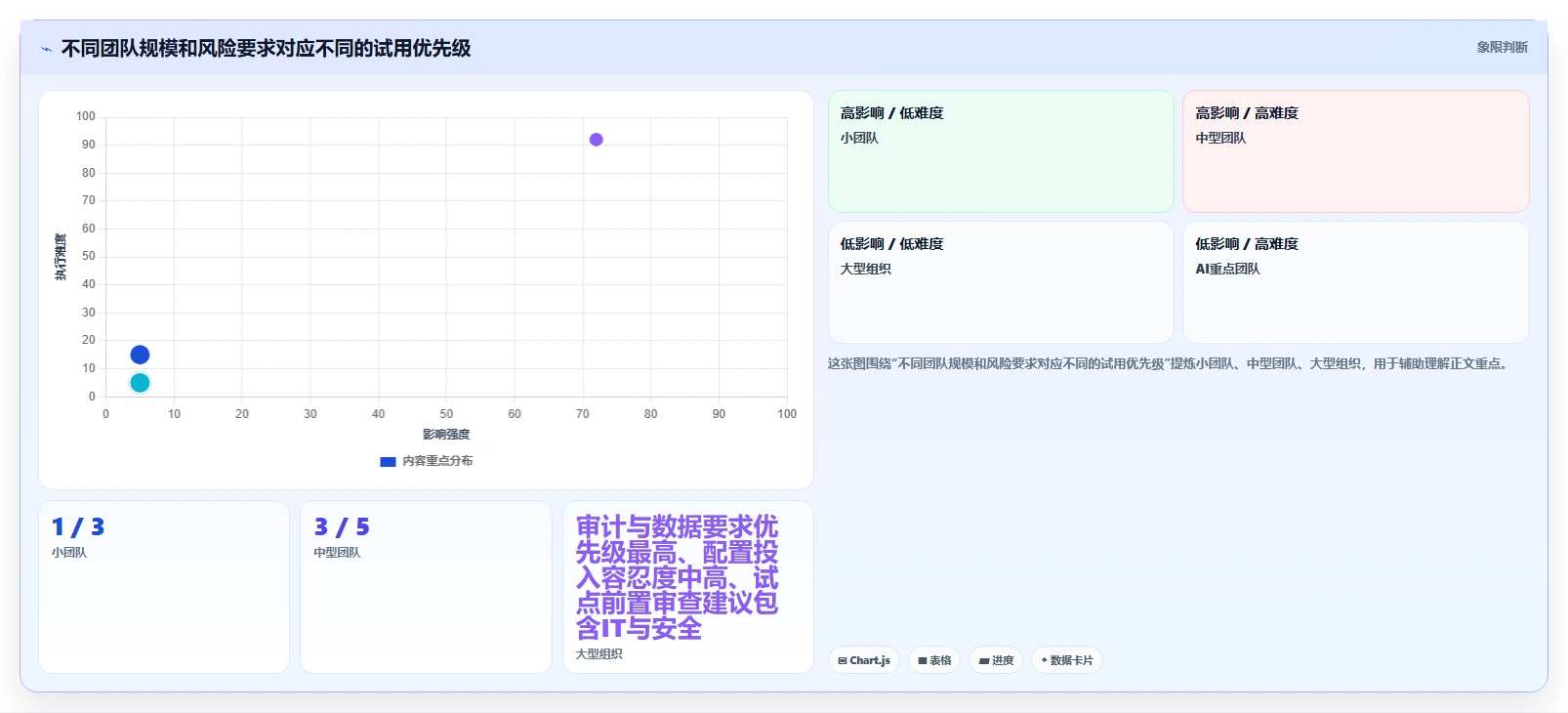The height and width of the screenshot is (713, 1568).
Task: Click the 中型团队 label under 3 / 5
Action: (x=337, y=553)
